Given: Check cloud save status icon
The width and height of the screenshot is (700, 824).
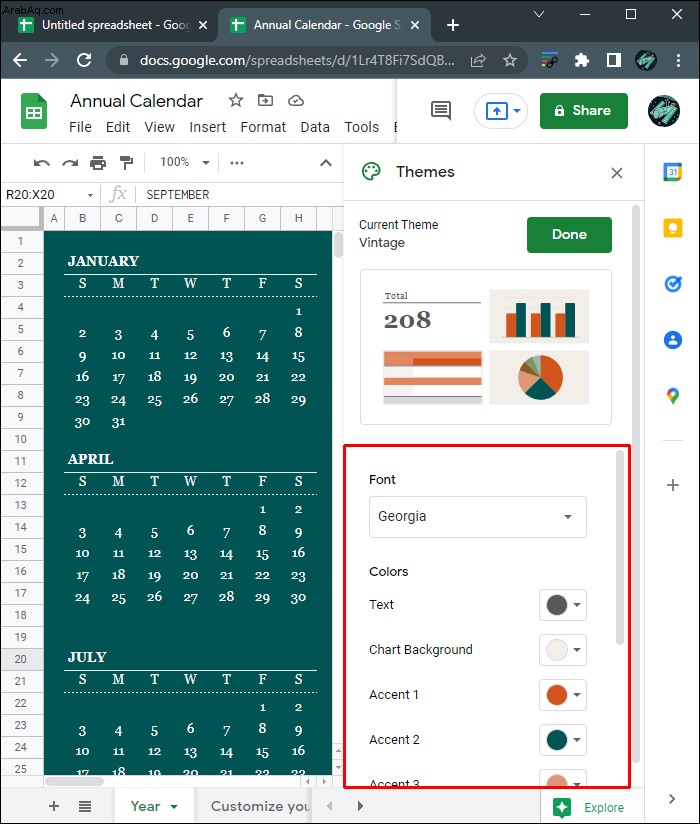Looking at the screenshot, I should click(x=296, y=100).
